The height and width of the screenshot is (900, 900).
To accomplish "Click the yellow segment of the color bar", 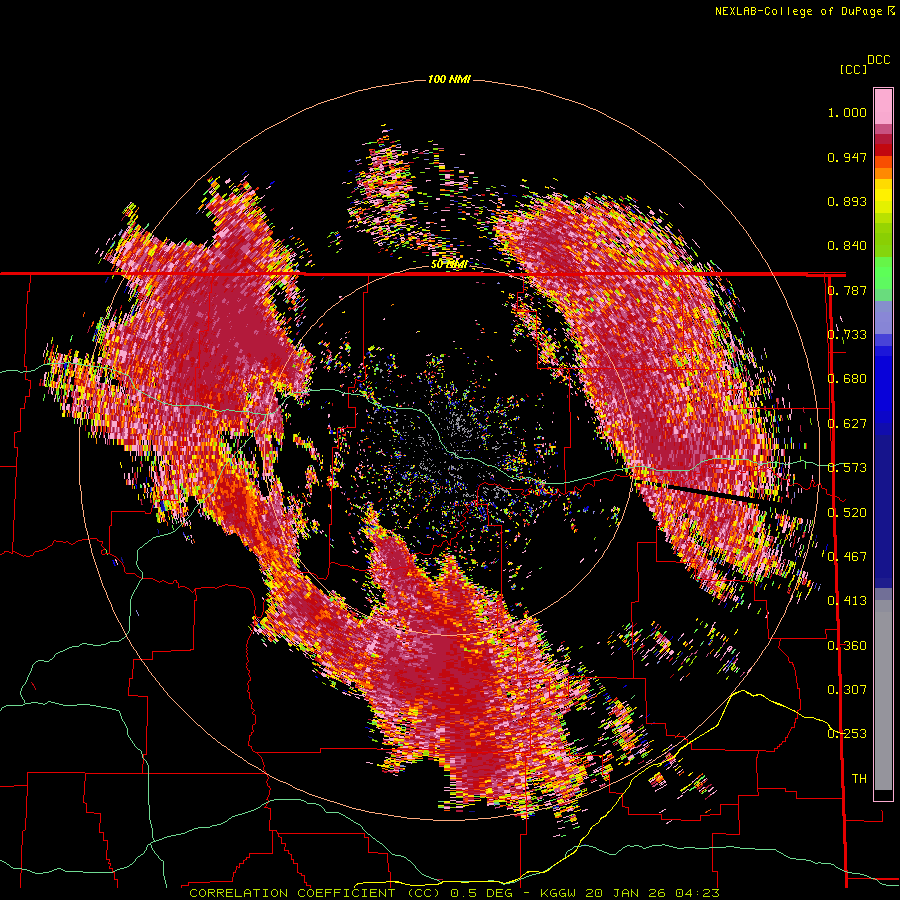I will (883, 196).
